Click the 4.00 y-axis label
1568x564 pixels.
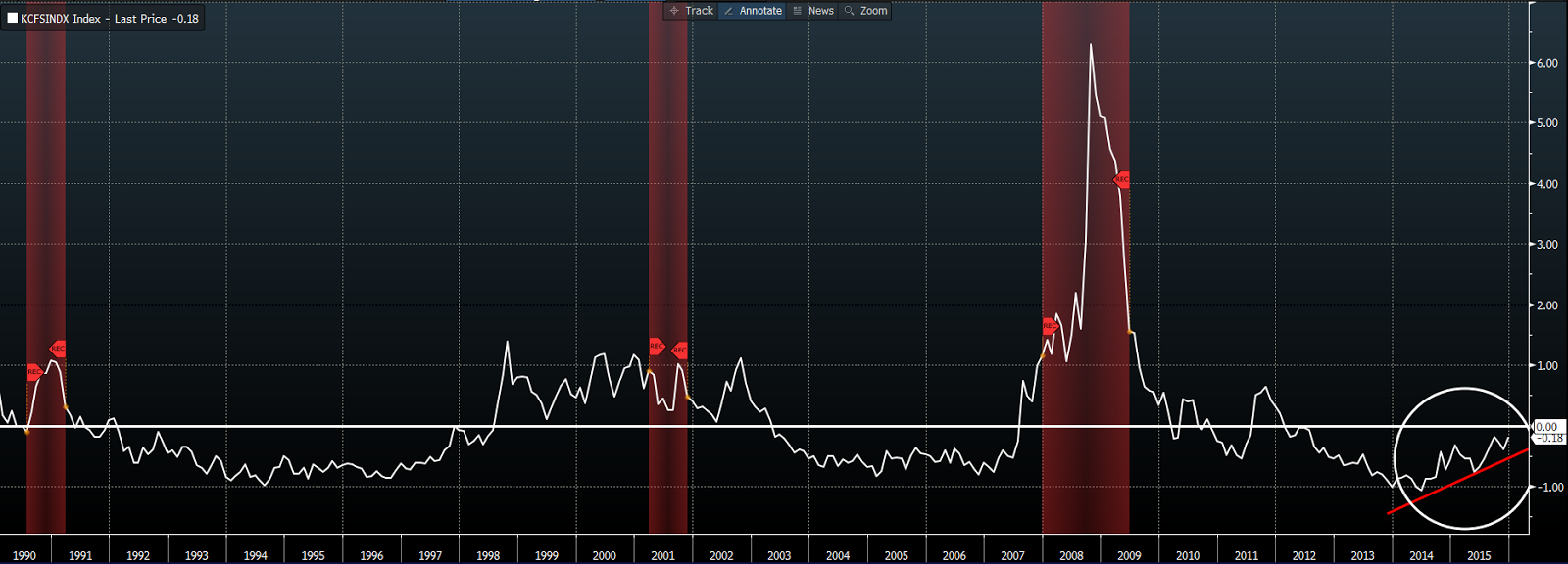click(1547, 184)
